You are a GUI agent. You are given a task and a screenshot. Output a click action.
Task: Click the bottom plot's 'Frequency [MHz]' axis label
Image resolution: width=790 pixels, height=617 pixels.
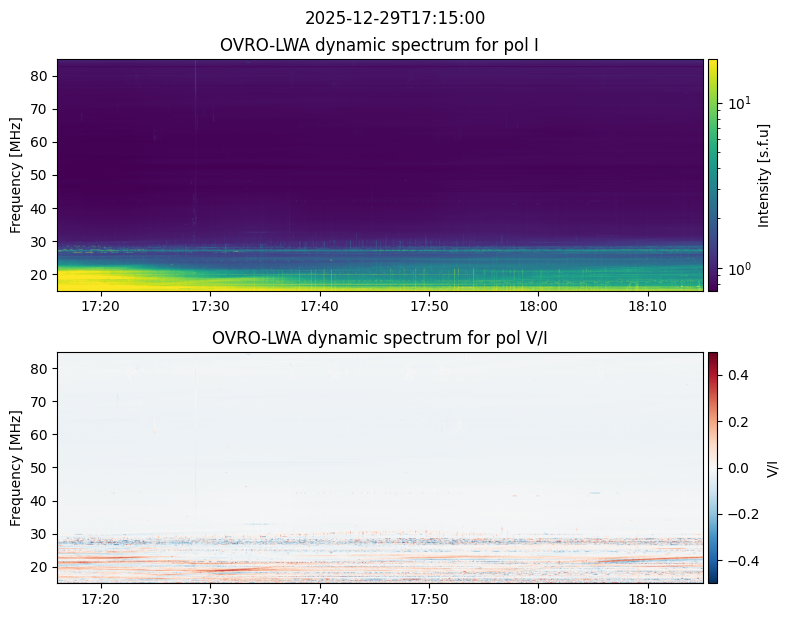(16, 467)
